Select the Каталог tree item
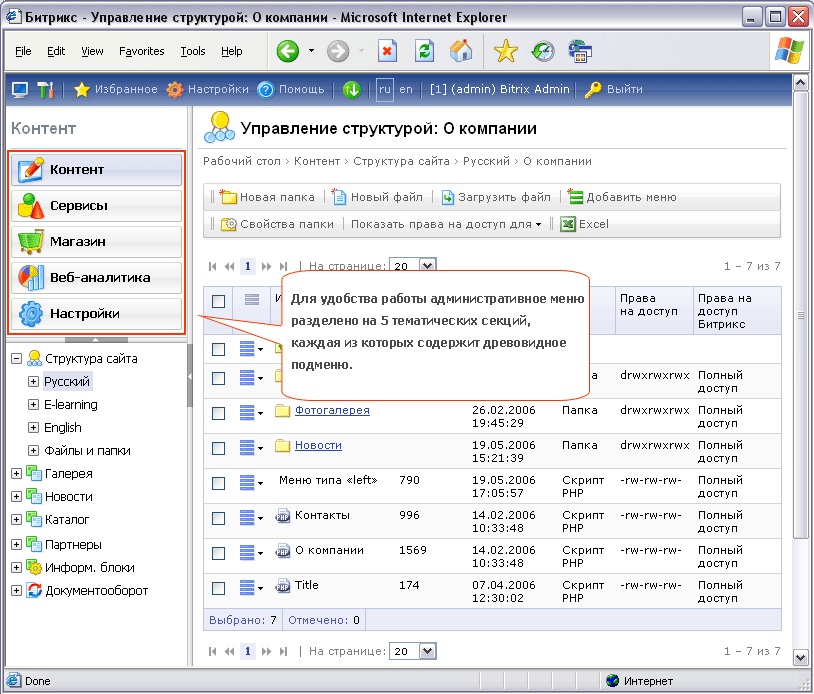 pyautogui.click(x=67, y=520)
